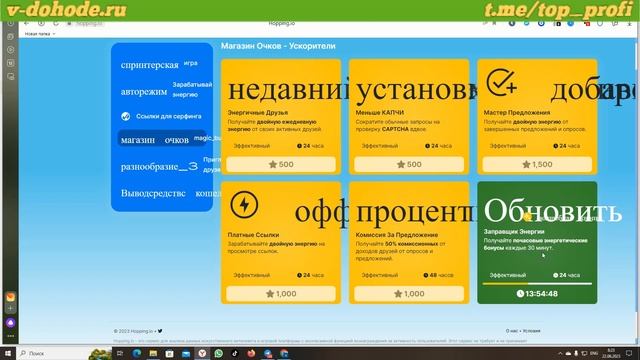Open the Ссылки для серфинга sidebar item
This screenshot has width=640, height=360.
pos(162,116)
